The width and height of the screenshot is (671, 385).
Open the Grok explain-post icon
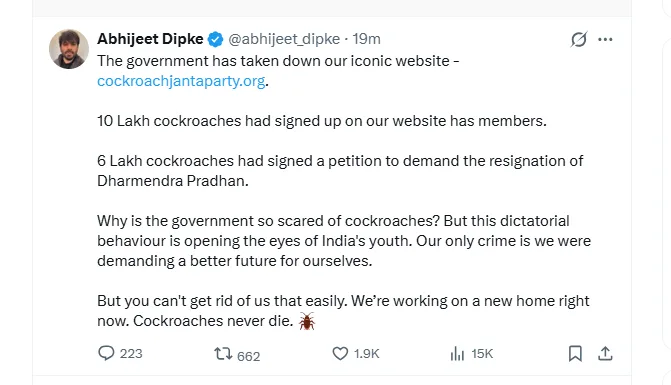coord(579,39)
